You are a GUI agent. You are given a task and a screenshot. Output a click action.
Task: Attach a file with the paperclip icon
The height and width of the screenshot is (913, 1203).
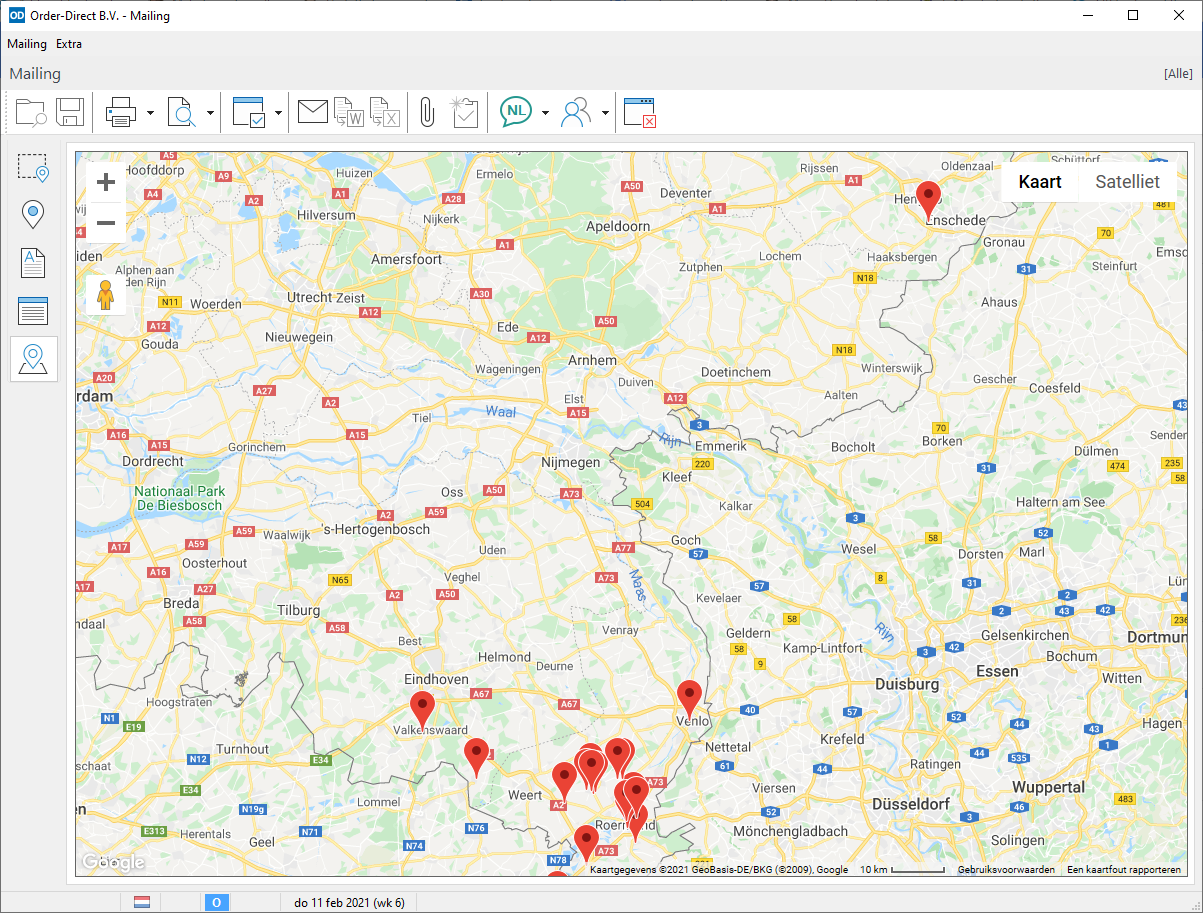[427, 112]
